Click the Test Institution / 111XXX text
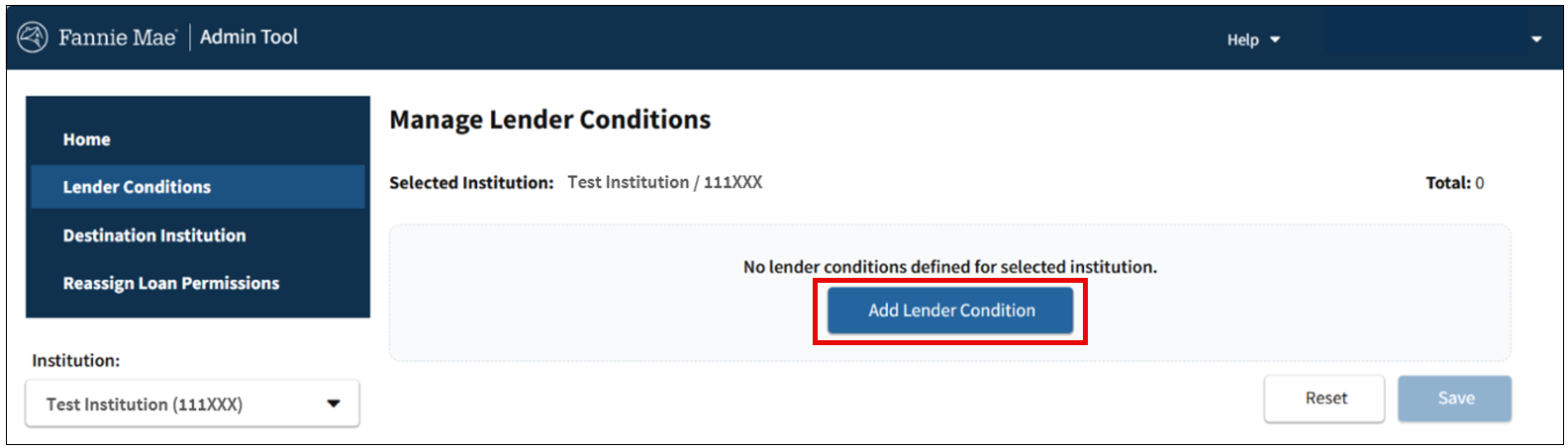The image size is (1568, 448). tap(664, 182)
